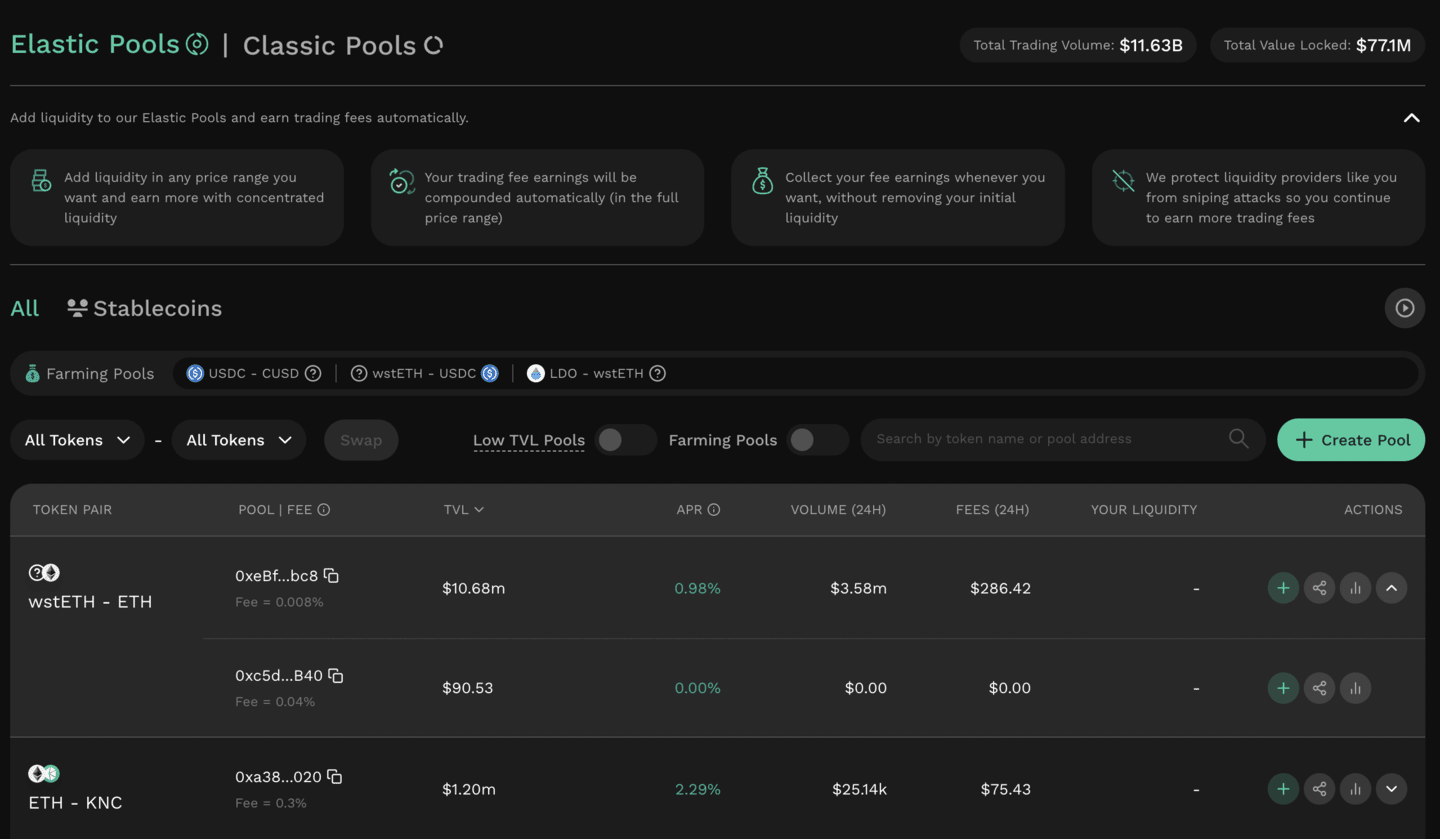Expand the ETH - KNC pool group
1440x839 pixels.
pos(1391,789)
